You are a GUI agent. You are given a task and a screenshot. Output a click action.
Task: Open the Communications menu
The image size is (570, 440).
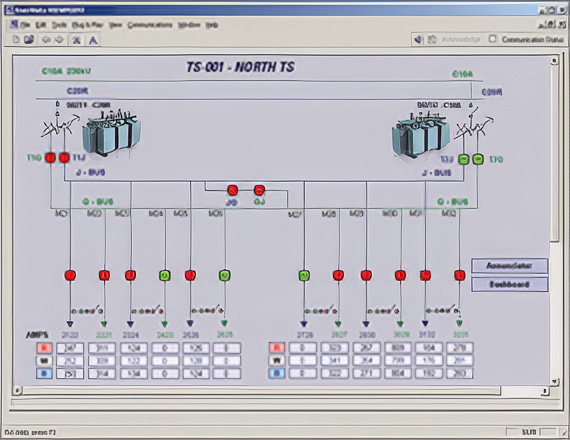[x=149, y=25]
